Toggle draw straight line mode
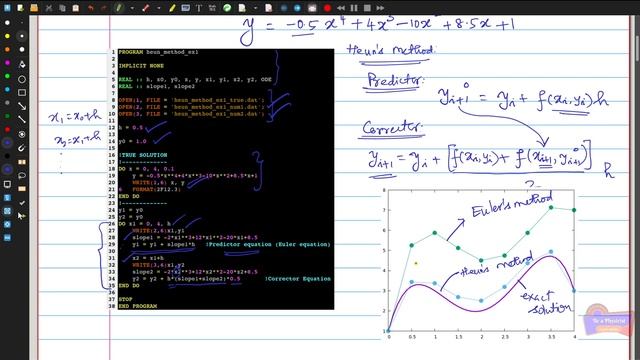This screenshot has height=360, width=640. [22, 120]
